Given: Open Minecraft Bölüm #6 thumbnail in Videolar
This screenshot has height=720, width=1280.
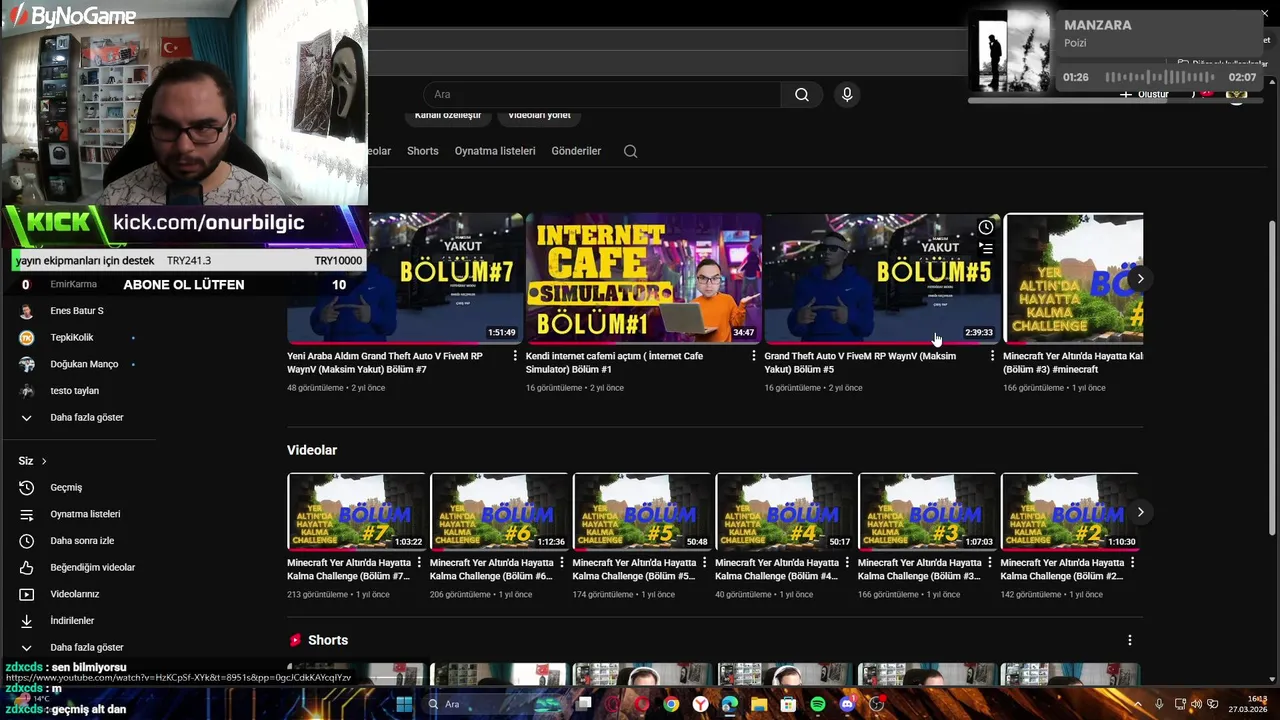Looking at the screenshot, I should tap(499, 512).
